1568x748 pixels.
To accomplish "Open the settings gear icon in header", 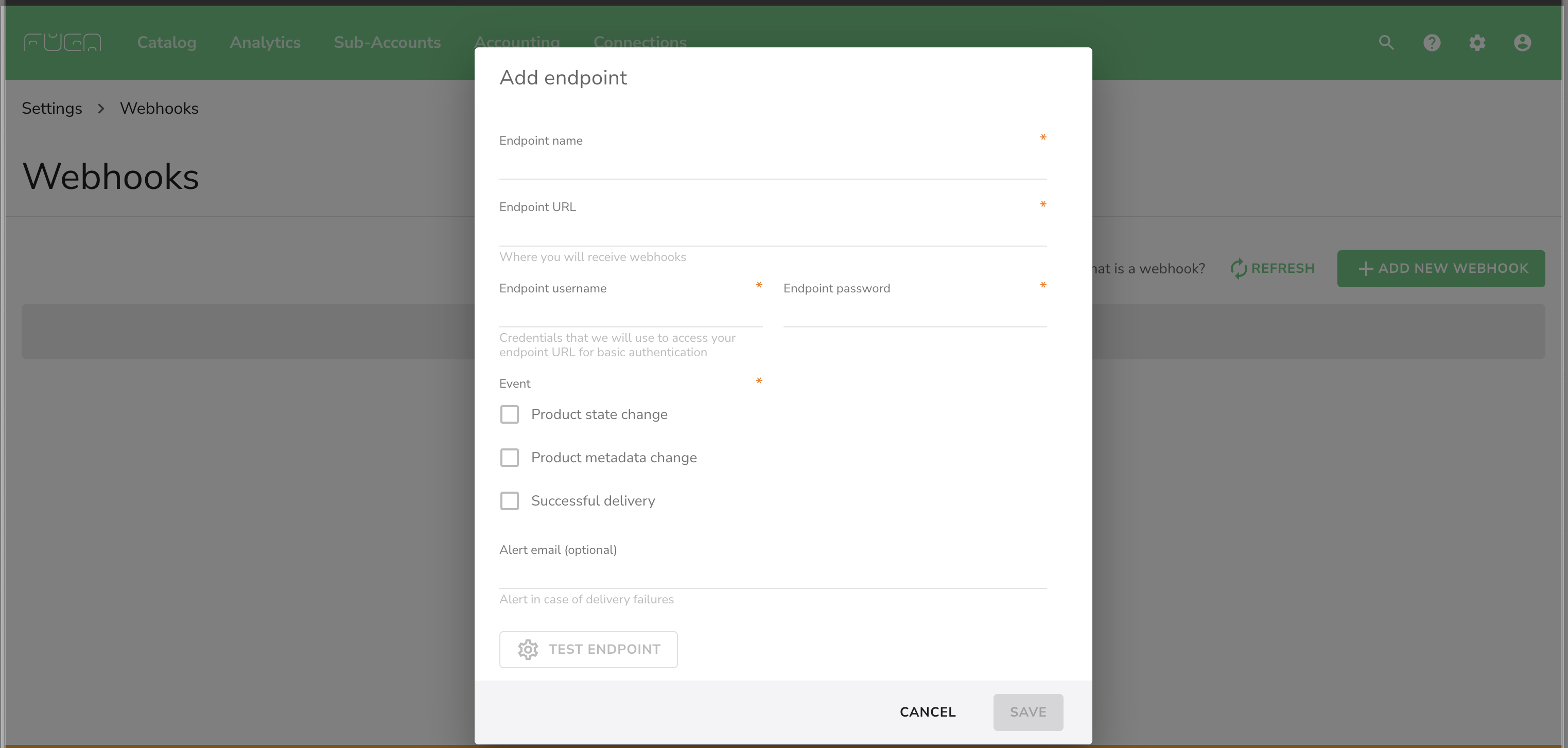I will click(1477, 43).
